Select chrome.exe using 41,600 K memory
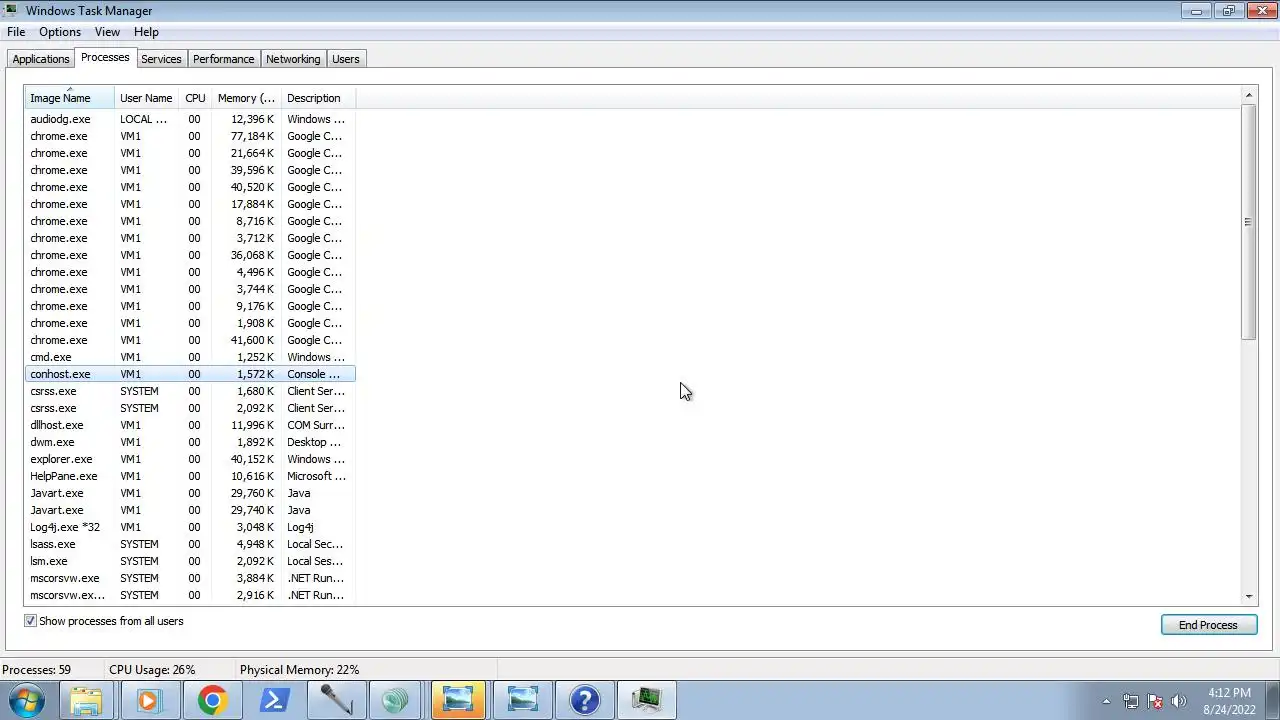 (190, 340)
